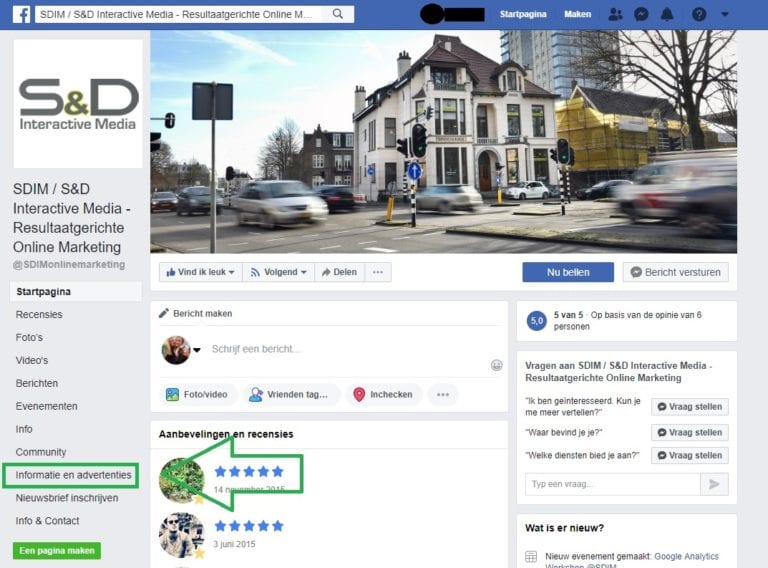Open Nieuwsbrief inschrijven in the sidebar
The width and height of the screenshot is (768, 568).
point(67,498)
